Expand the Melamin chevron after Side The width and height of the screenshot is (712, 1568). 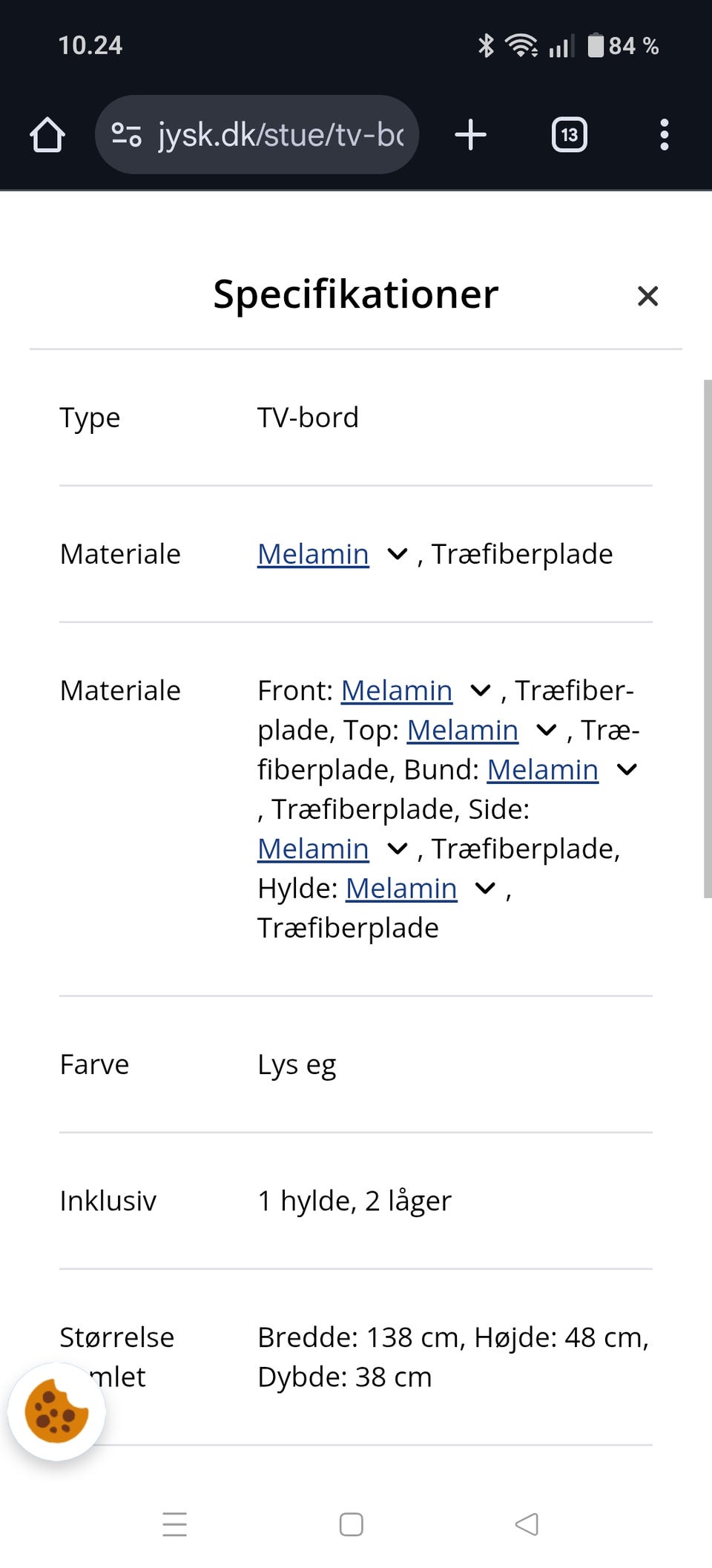[x=398, y=849]
